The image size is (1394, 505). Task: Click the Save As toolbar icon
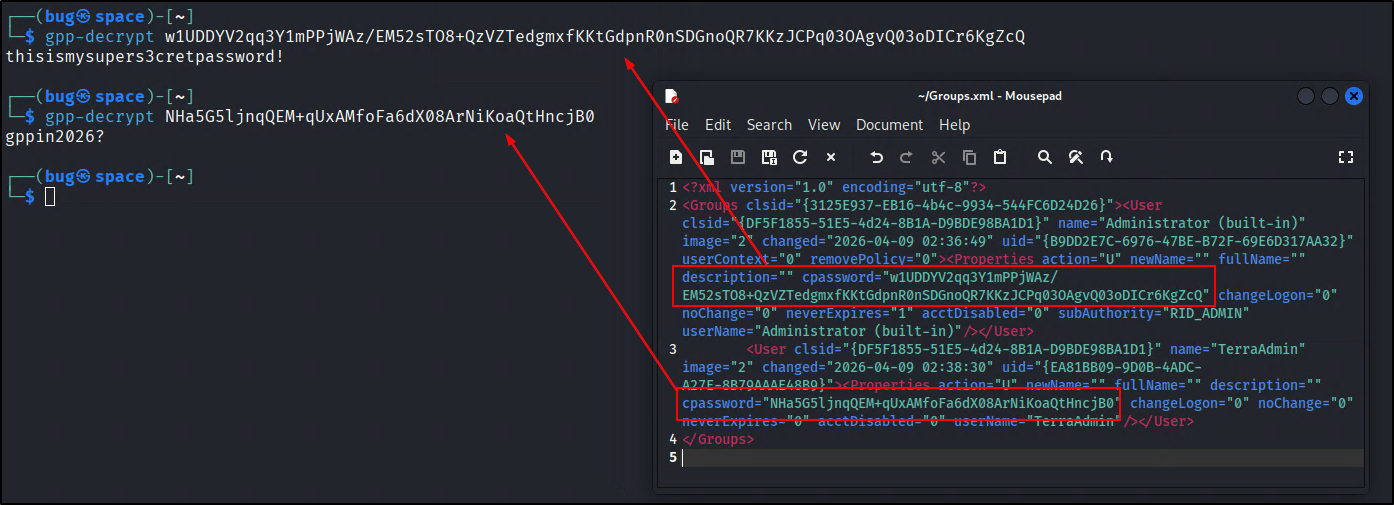pyautogui.click(x=769, y=157)
